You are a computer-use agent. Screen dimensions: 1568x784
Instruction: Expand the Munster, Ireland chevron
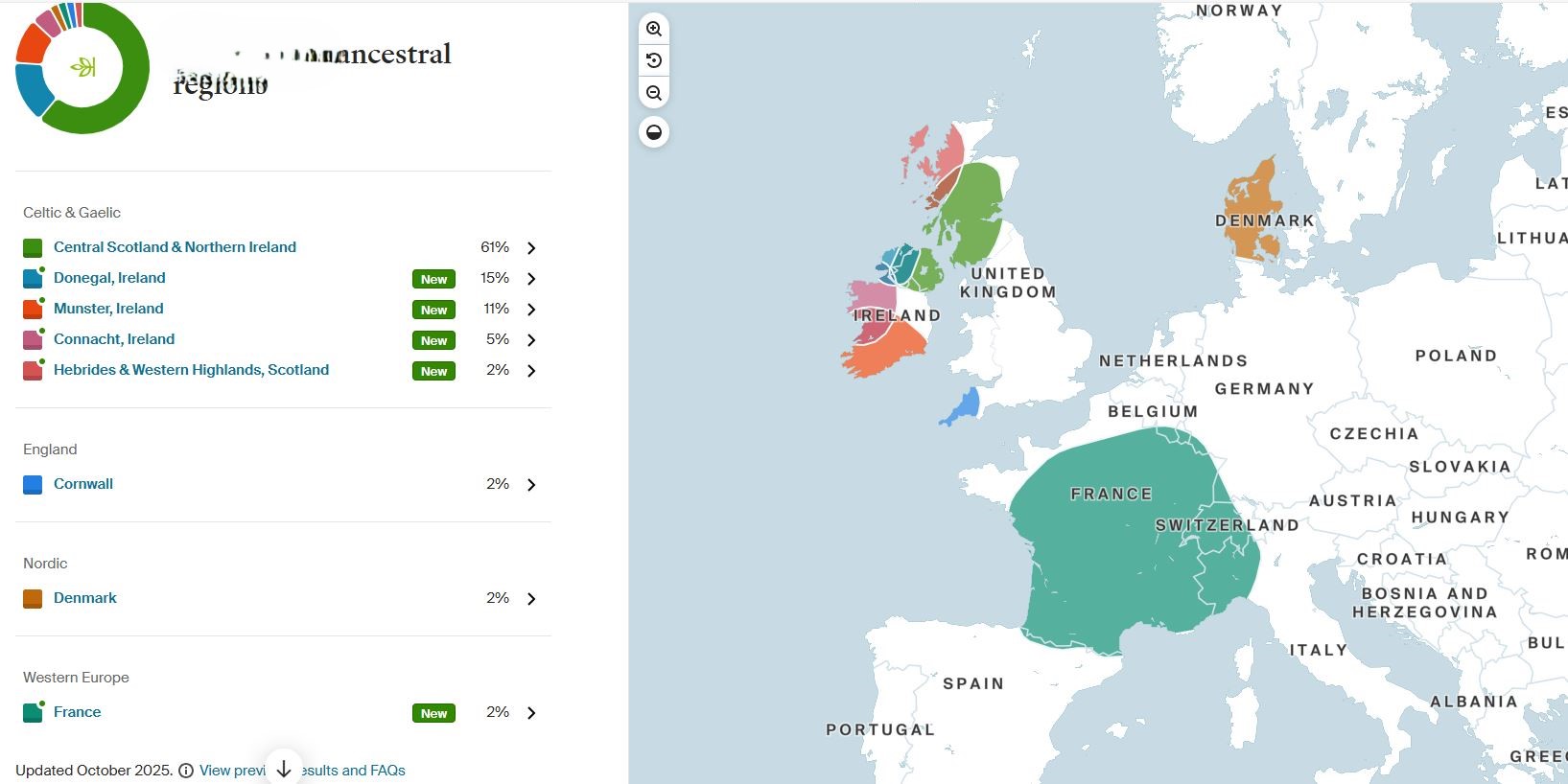(x=531, y=310)
